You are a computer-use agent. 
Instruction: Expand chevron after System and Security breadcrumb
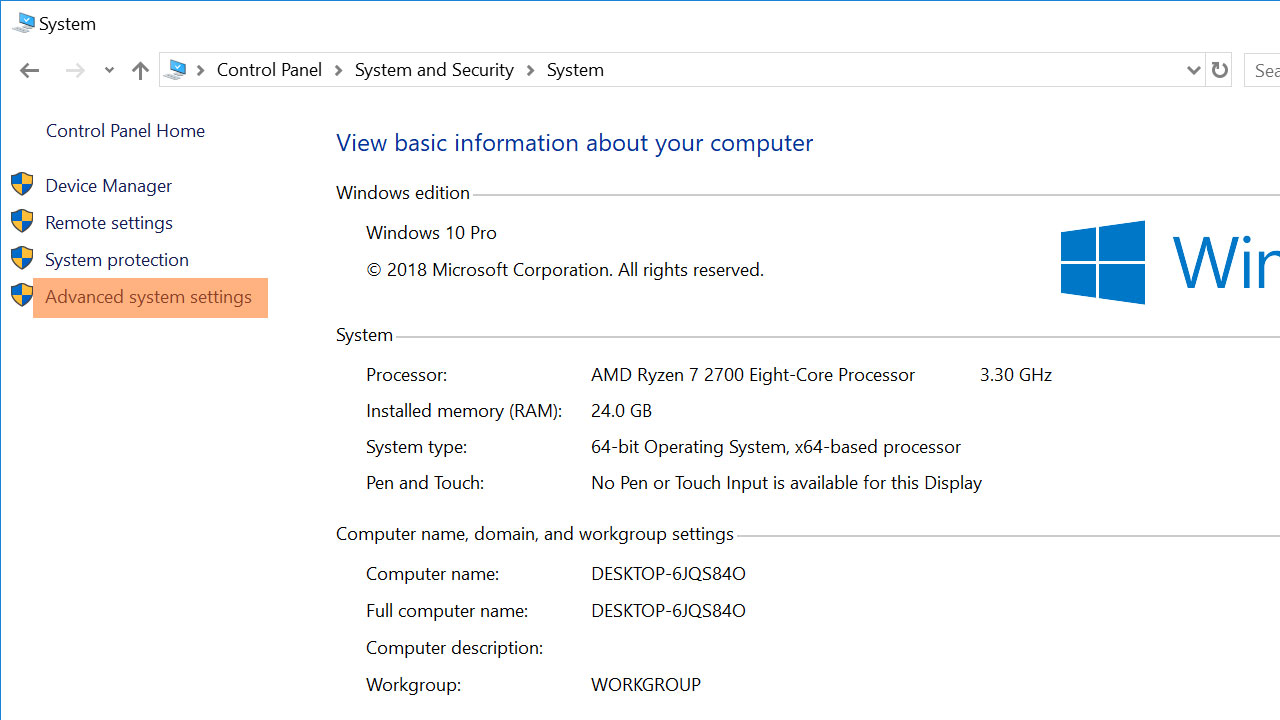(x=530, y=70)
